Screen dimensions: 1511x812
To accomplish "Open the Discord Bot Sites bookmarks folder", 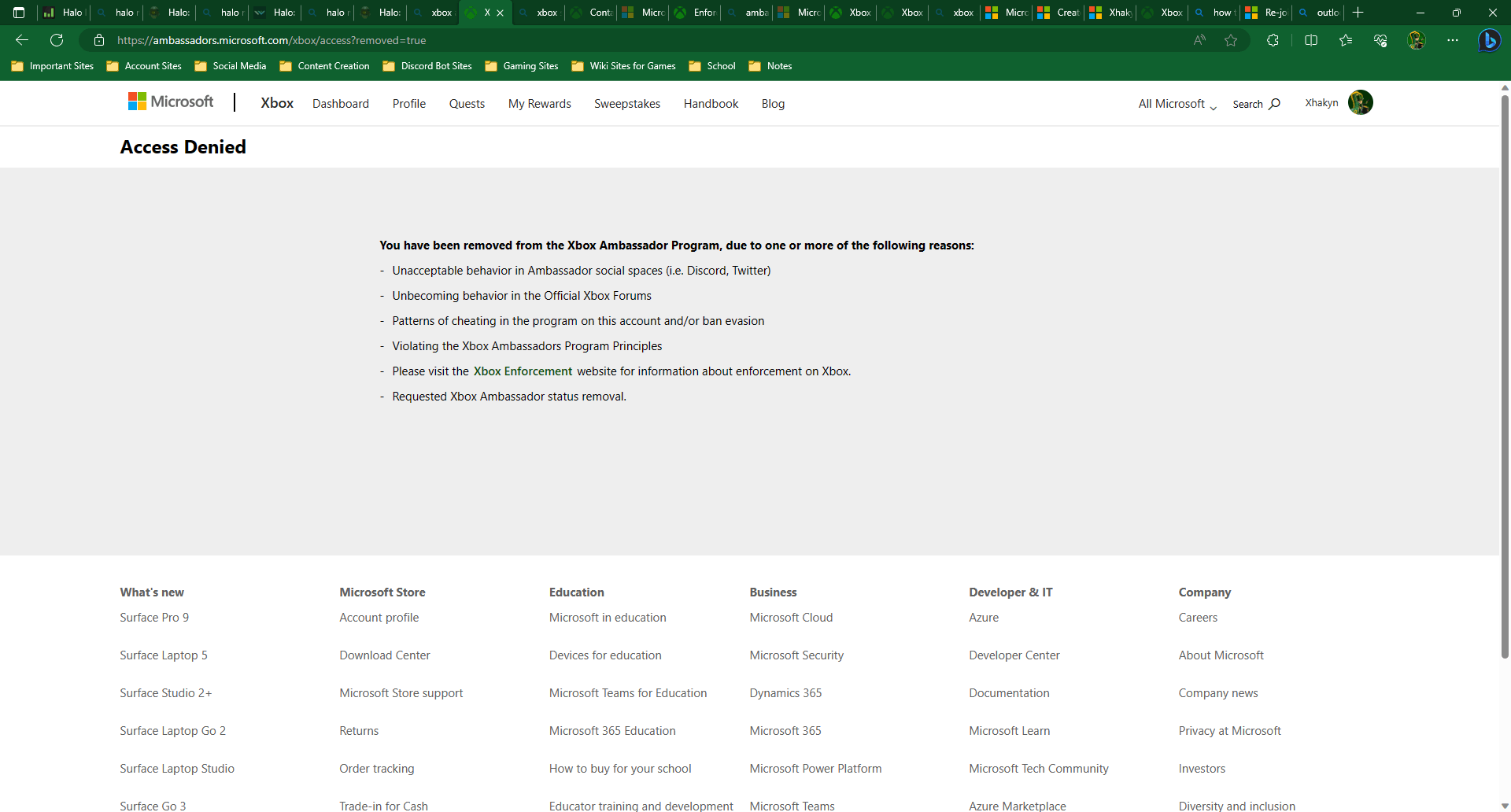I will [x=427, y=66].
